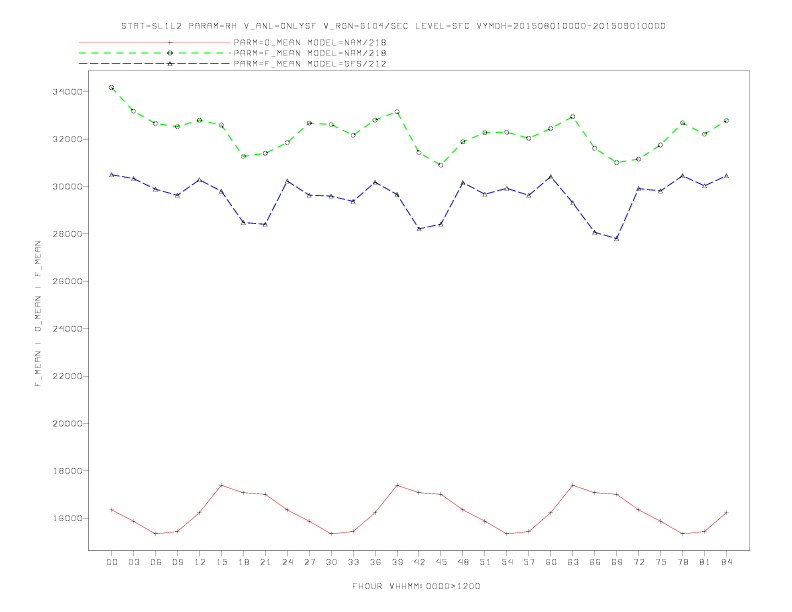The width and height of the screenshot is (792, 612).
Task: Click x-axis tick label 24
Action: 287,562
